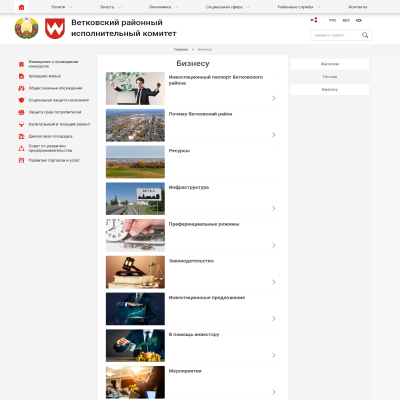Click the red home icon
This screenshot has height=400, width=400.
point(21,7)
